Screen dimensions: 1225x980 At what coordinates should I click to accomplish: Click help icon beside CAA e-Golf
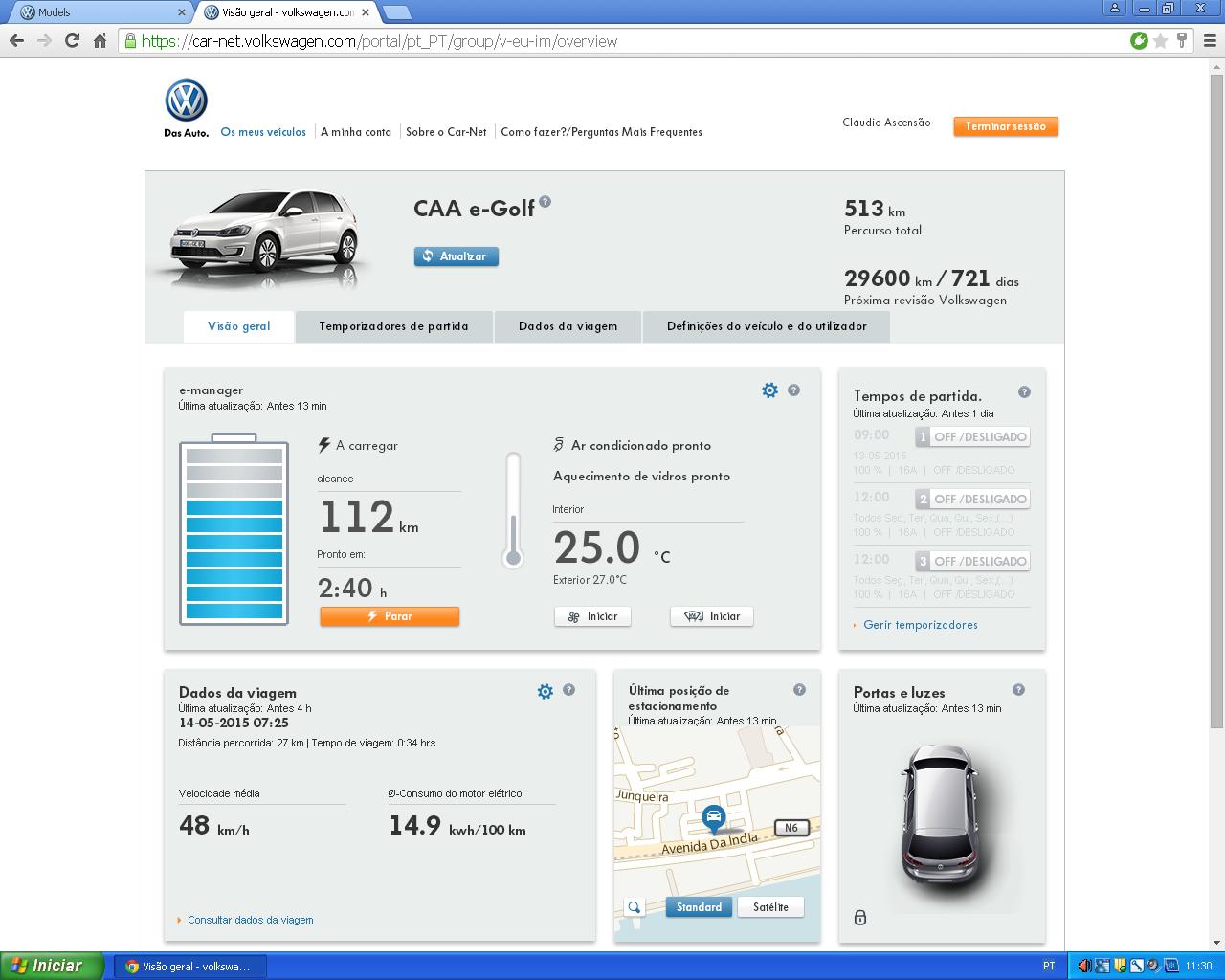pos(545,202)
